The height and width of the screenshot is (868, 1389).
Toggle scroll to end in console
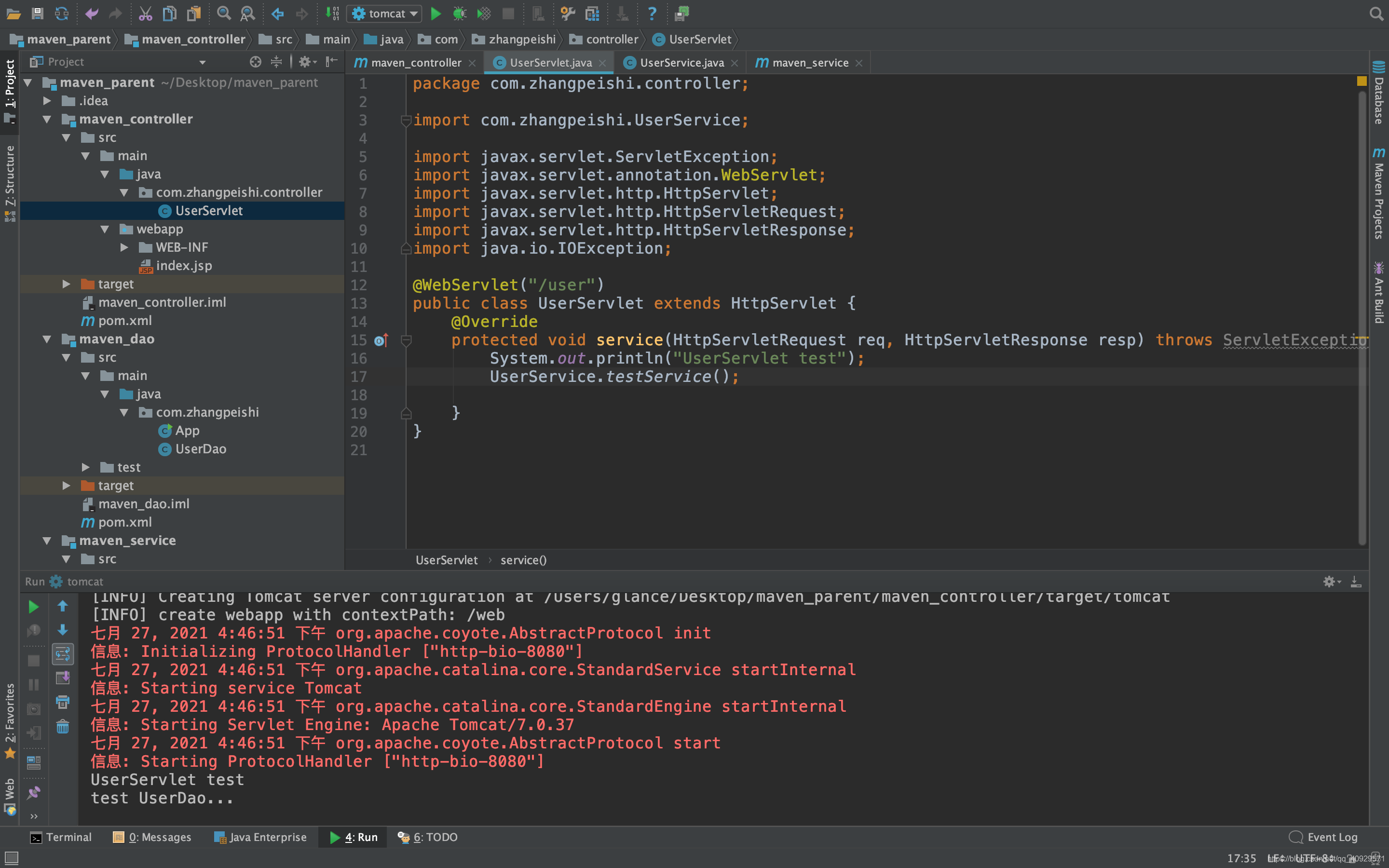pyautogui.click(x=63, y=678)
